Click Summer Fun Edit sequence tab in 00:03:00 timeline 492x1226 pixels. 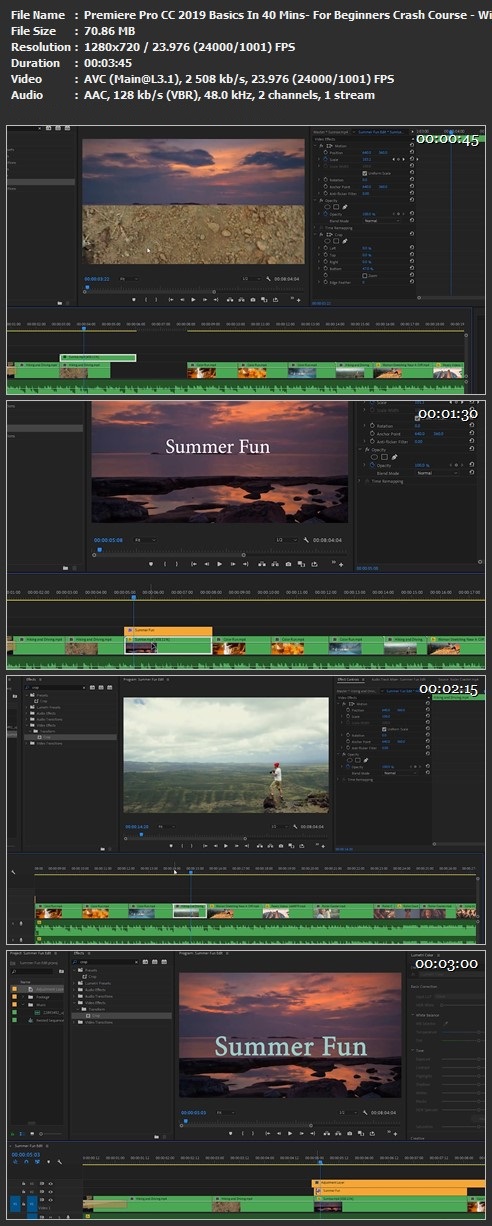[28, 1146]
